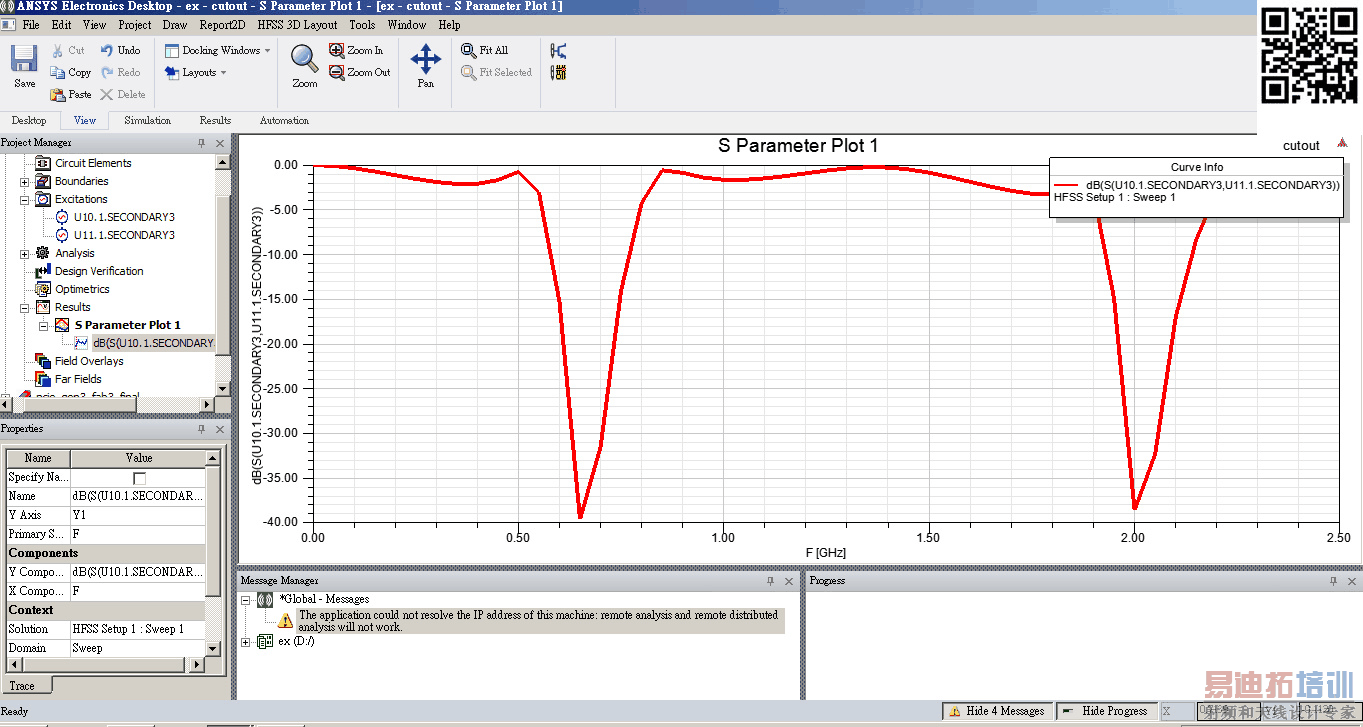This screenshot has height=727, width=1363.
Task: Close the Project Manager panel
Action: tap(220, 143)
